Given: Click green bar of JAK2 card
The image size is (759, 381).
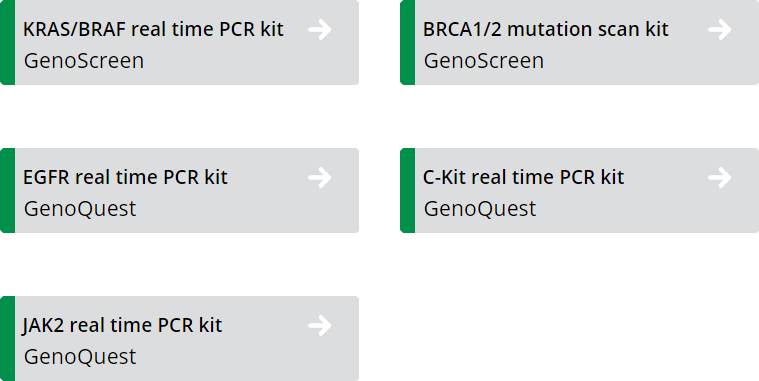Looking at the screenshot, I should coord(7,338).
